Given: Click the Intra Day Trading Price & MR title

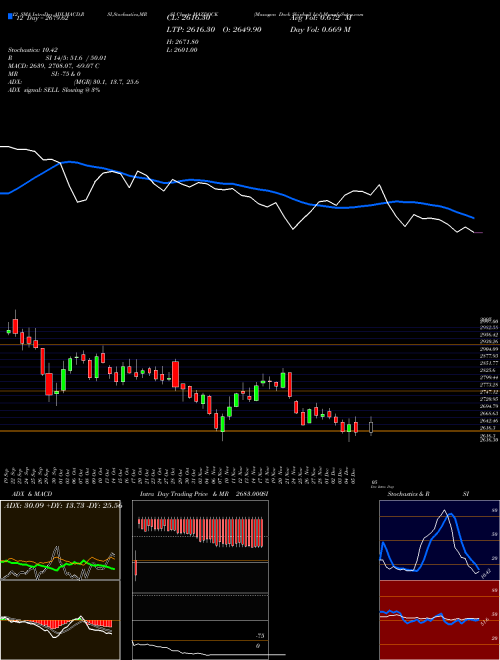Looking at the screenshot, I should point(204,494).
